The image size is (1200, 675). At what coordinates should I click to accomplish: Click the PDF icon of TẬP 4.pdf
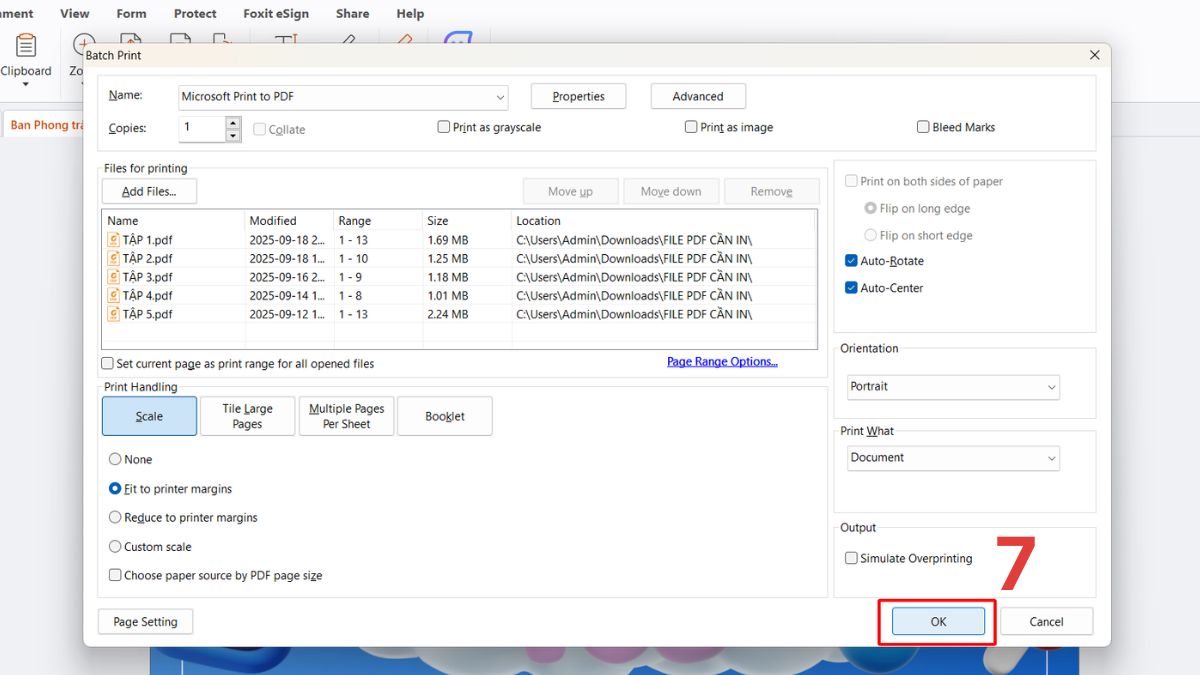pyautogui.click(x=113, y=295)
